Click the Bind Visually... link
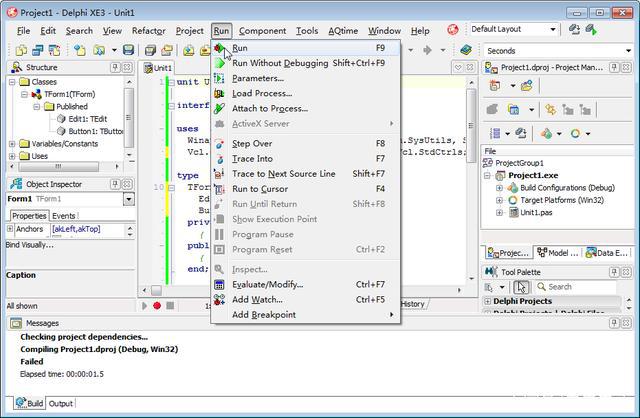 (x=29, y=245)
